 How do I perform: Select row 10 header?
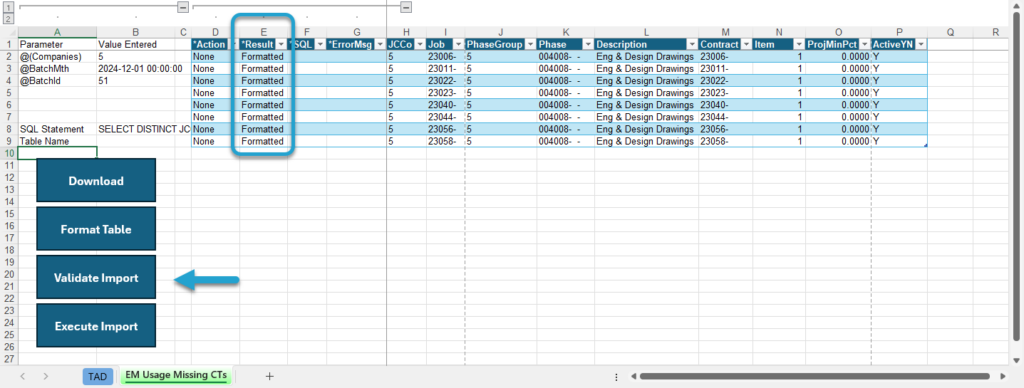[9, 153]
